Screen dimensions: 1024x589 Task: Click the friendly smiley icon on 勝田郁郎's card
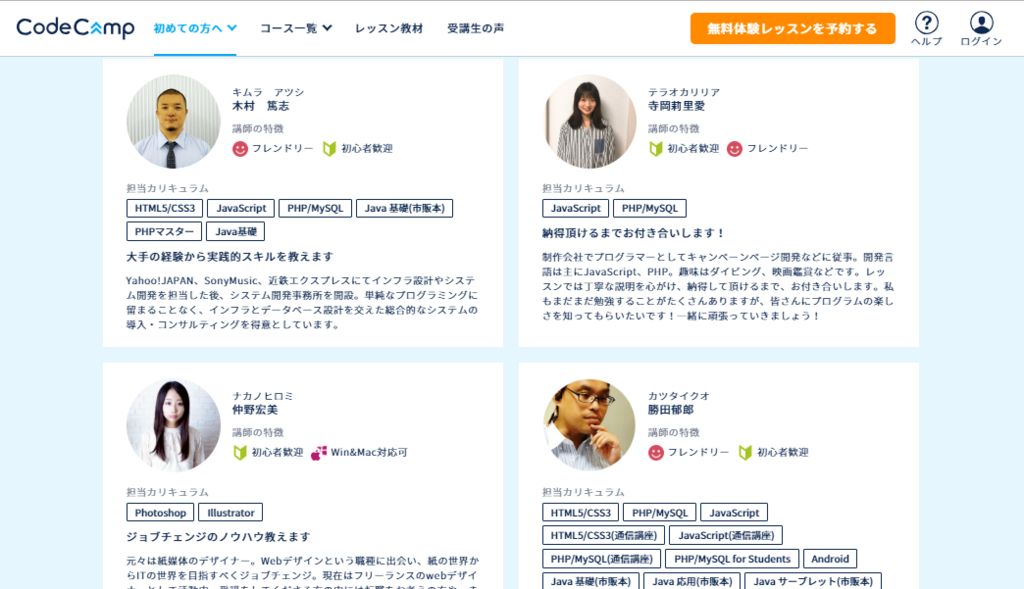(x=656, y=453)
